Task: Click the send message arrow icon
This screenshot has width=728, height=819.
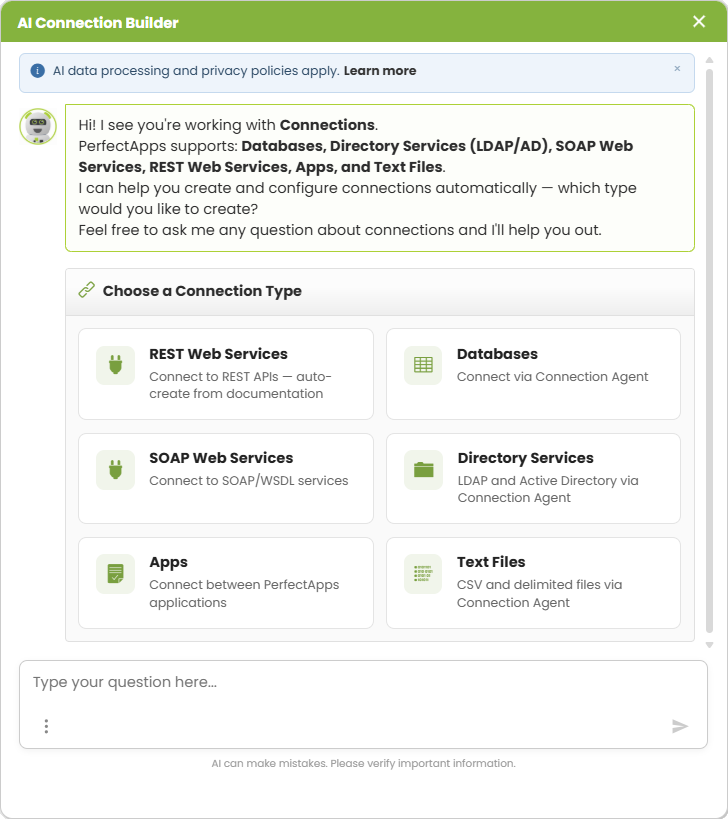Action: pos(679,726)
